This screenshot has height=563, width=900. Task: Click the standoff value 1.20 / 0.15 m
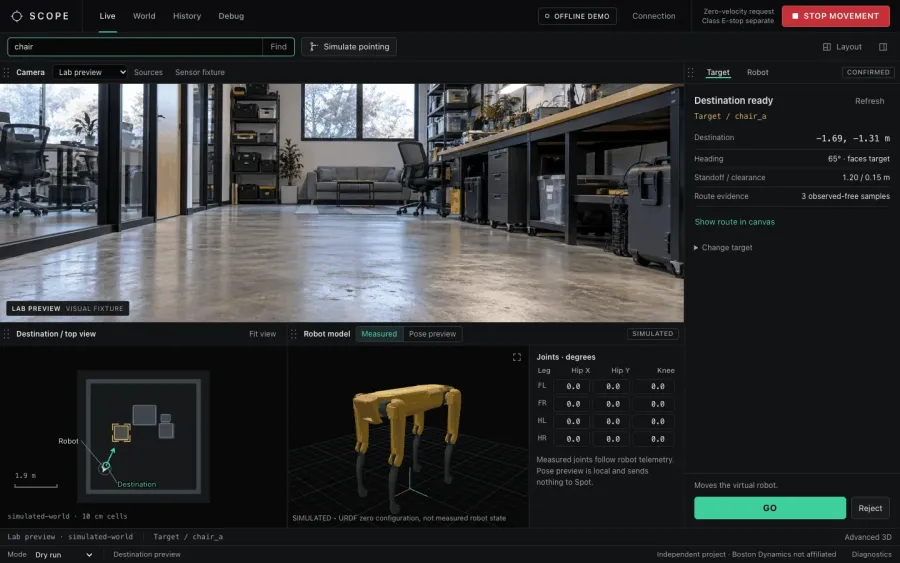pyautogui.click(x=866, y=178)
